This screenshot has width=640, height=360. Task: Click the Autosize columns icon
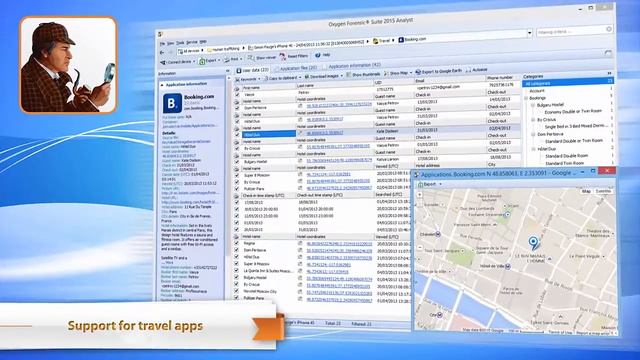pos(468,70)
